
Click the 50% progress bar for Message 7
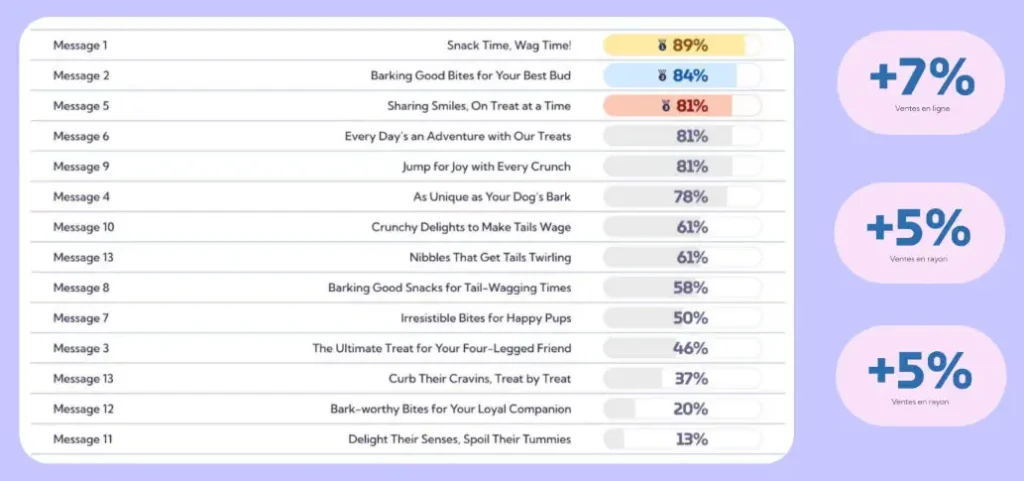point(681,318)
